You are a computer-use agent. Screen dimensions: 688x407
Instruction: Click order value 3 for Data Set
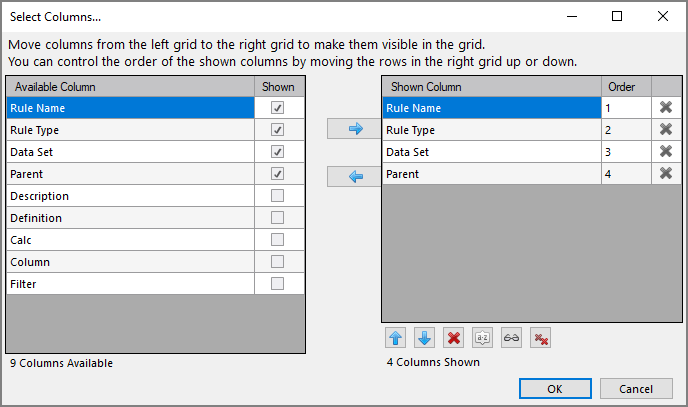[x=626, y=152]
